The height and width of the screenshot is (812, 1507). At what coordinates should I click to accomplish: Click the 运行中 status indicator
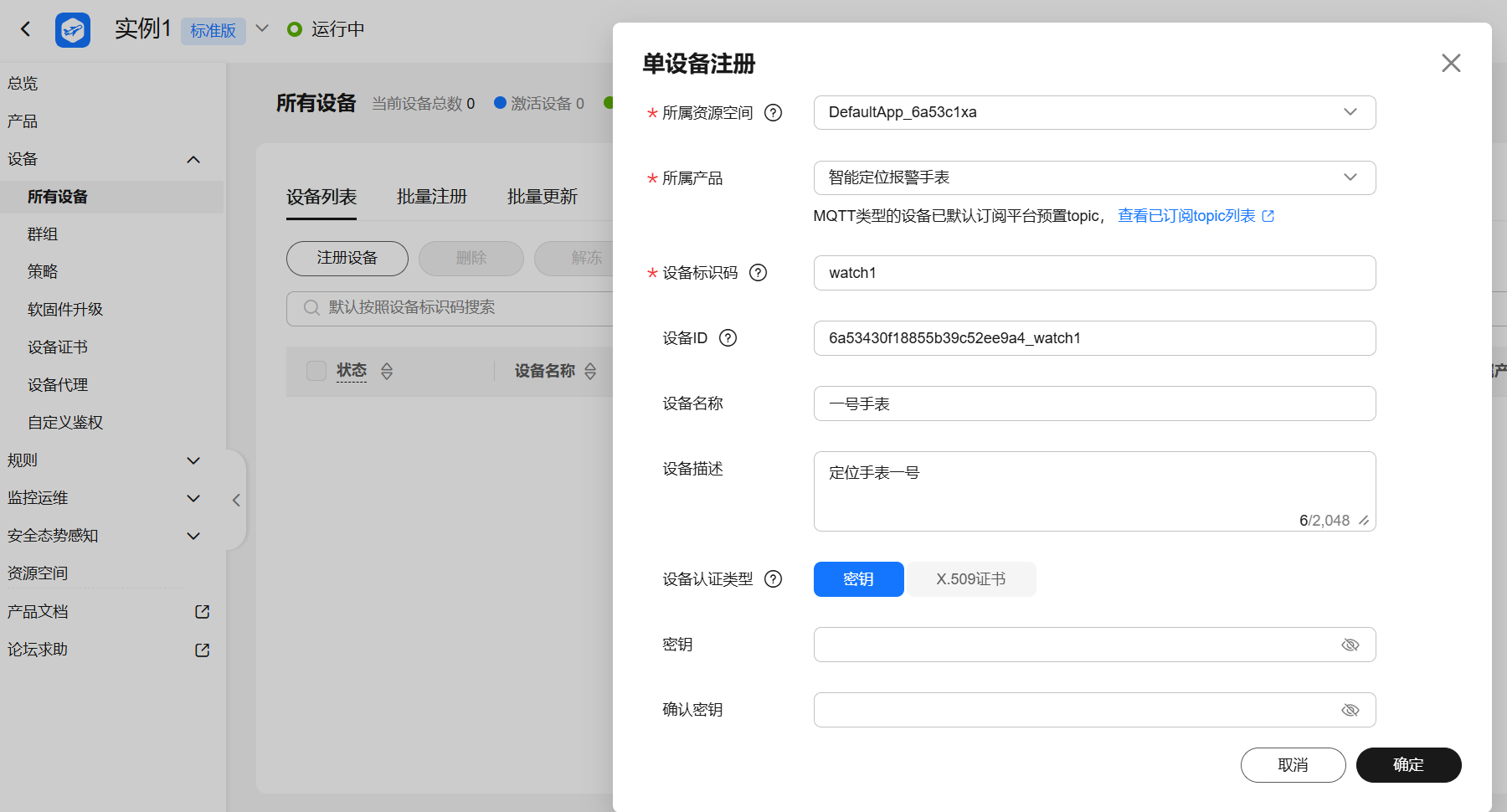(x=326, y=29)
